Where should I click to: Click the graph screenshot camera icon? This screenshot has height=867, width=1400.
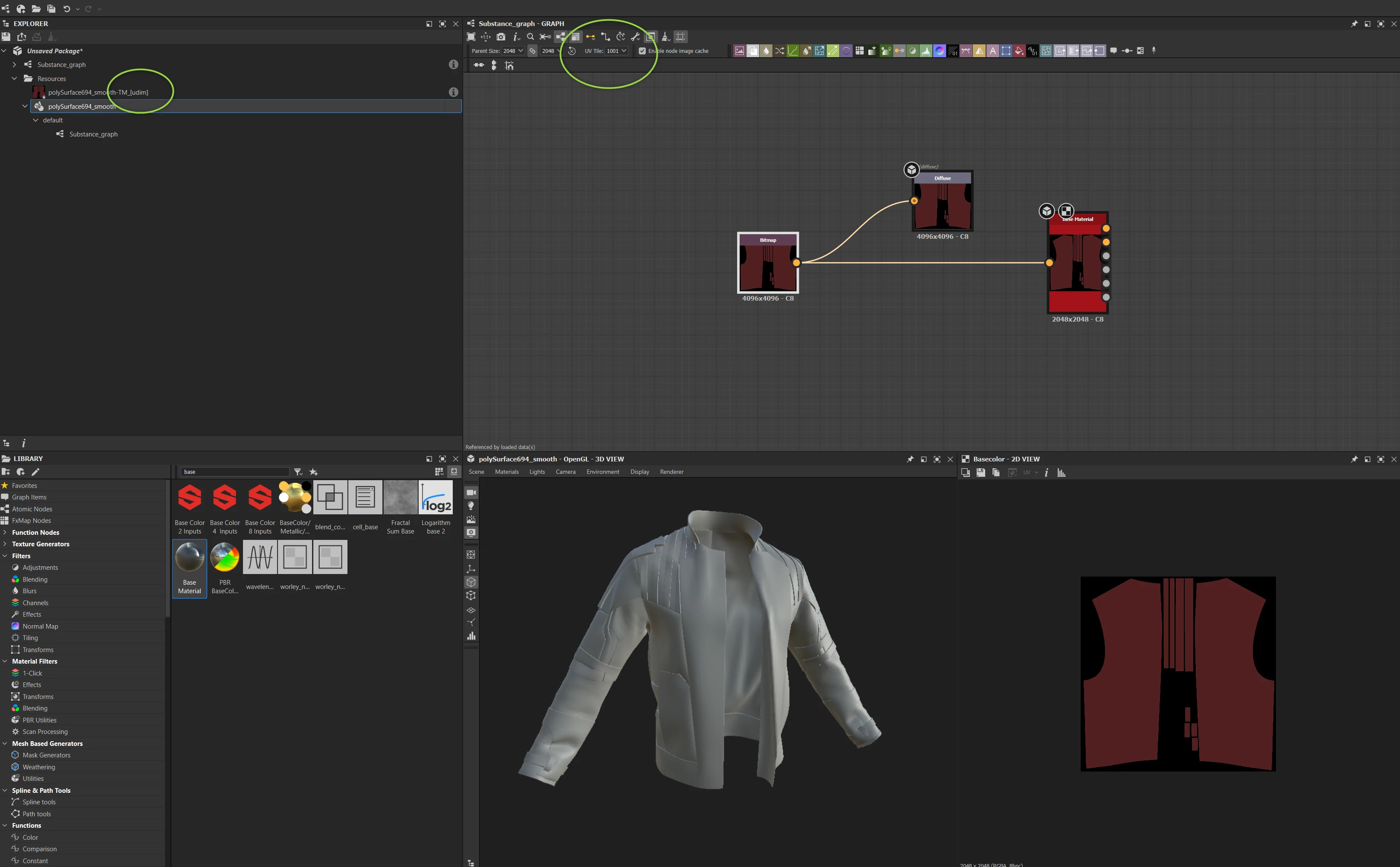click(x=501, y=37)
